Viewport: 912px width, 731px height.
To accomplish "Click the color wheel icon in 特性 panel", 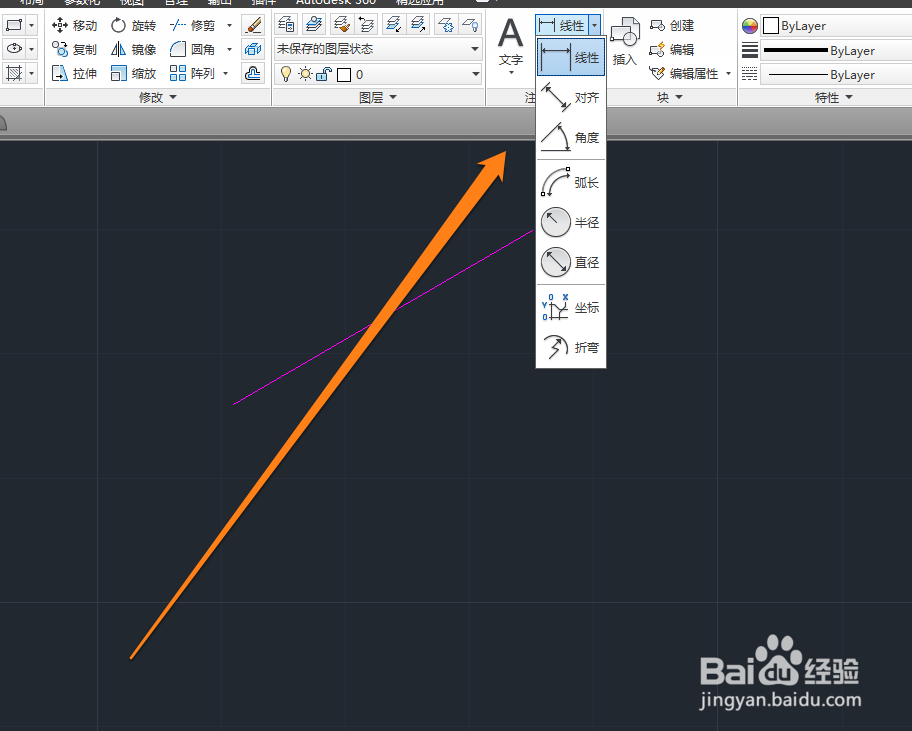I will pos(750,26).
